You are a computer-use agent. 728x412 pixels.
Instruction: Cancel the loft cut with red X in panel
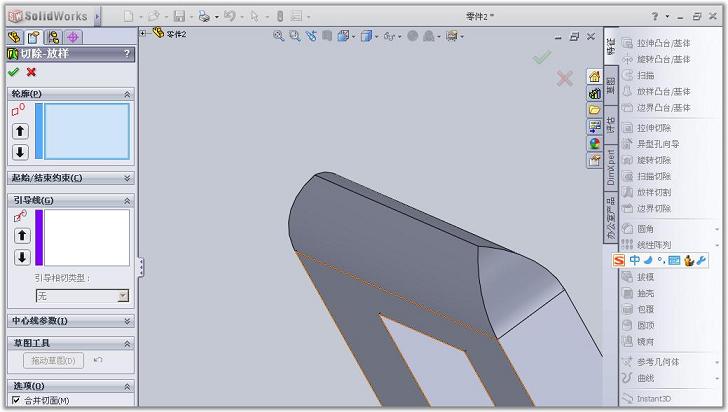[31, 72]
